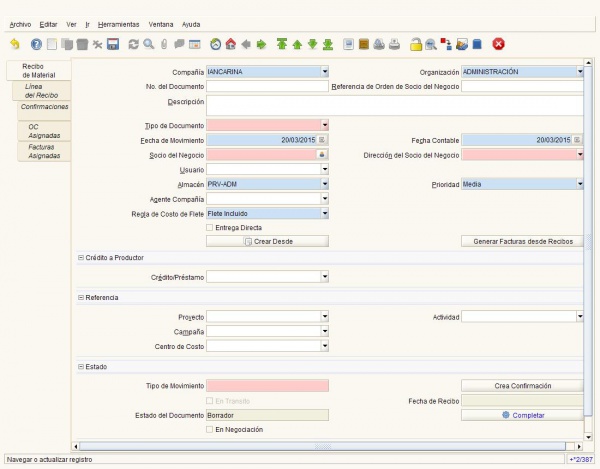Create a new record with the blank page icon

52,44
